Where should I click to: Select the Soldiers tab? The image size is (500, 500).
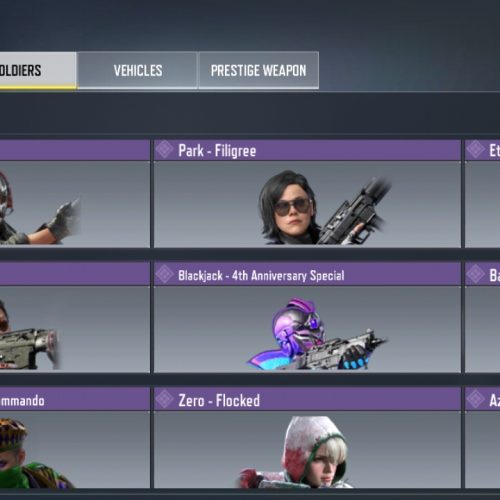click(x=38, y=70)
